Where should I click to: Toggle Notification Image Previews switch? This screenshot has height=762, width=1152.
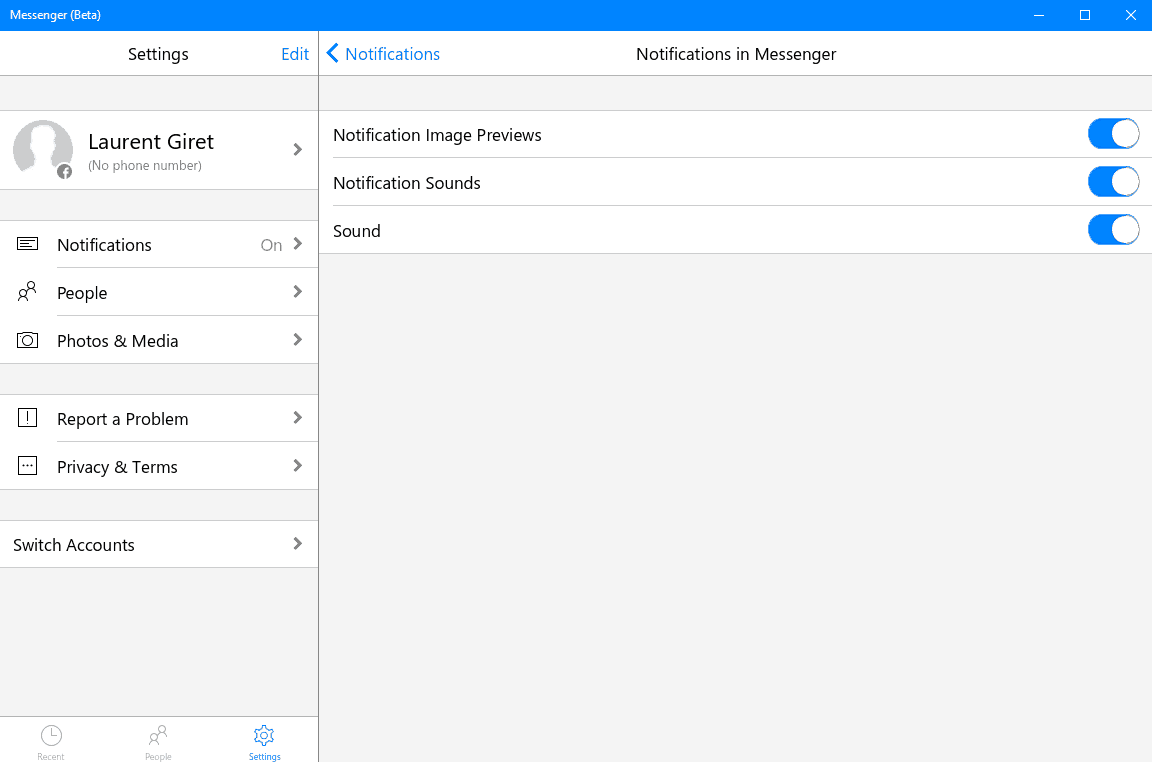(x=1113, y=134)
